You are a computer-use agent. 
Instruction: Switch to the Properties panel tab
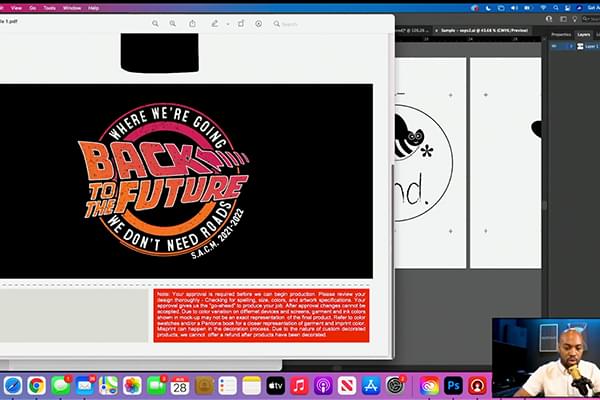click(x=561, y=34)
